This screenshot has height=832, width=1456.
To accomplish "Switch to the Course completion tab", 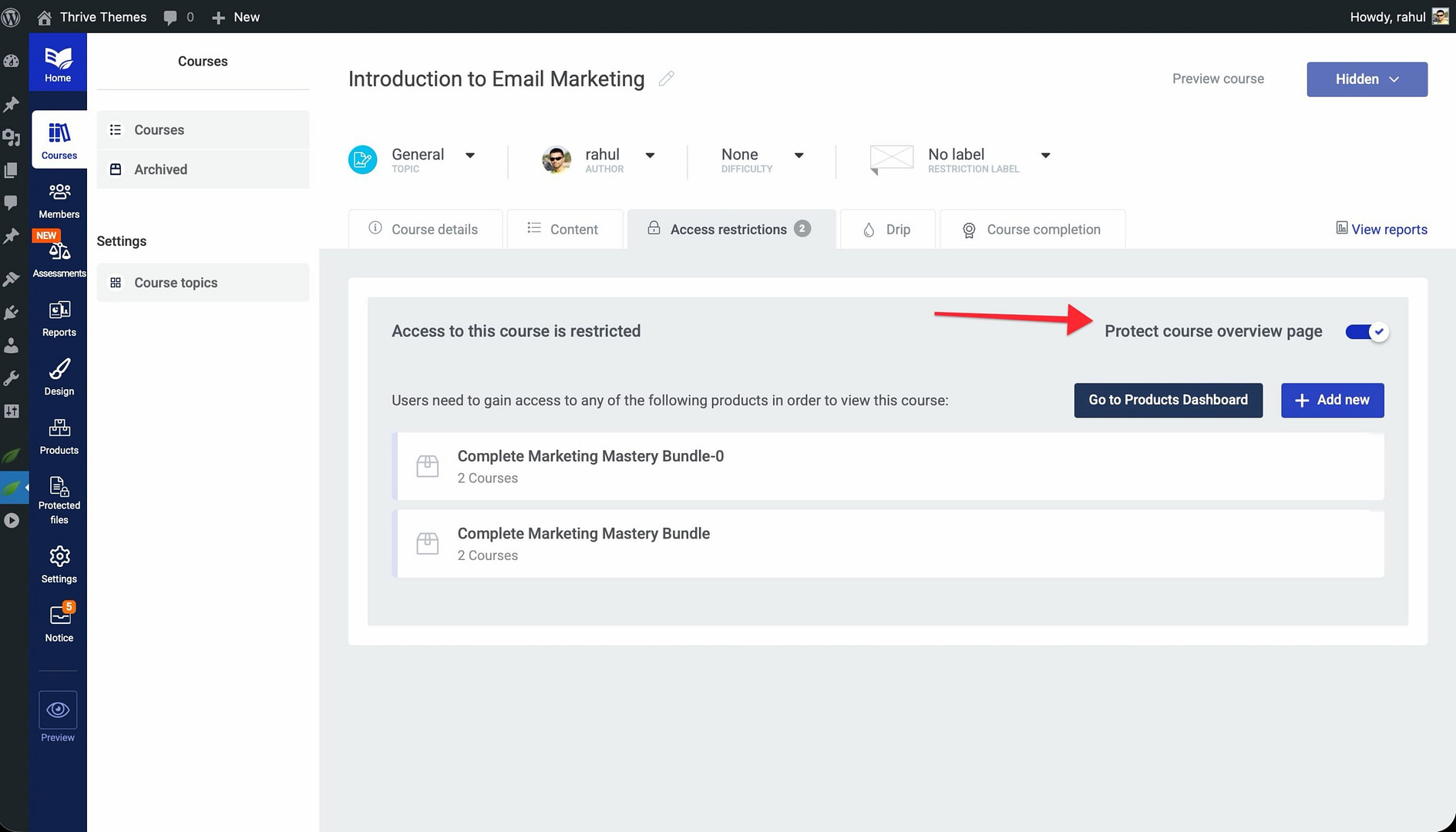I will (x=1032, y=230).
